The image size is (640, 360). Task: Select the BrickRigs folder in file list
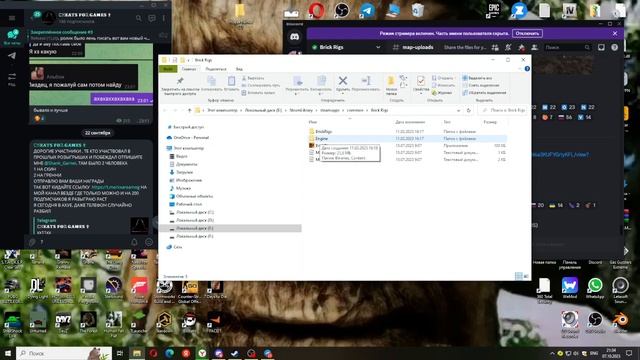(324, 131)
